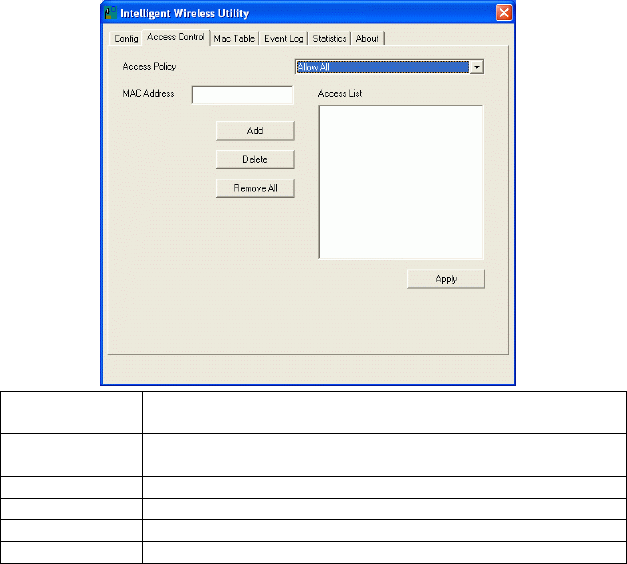Click the Remove All button
The image size is (627, 564).
click(x=255, y=188)
